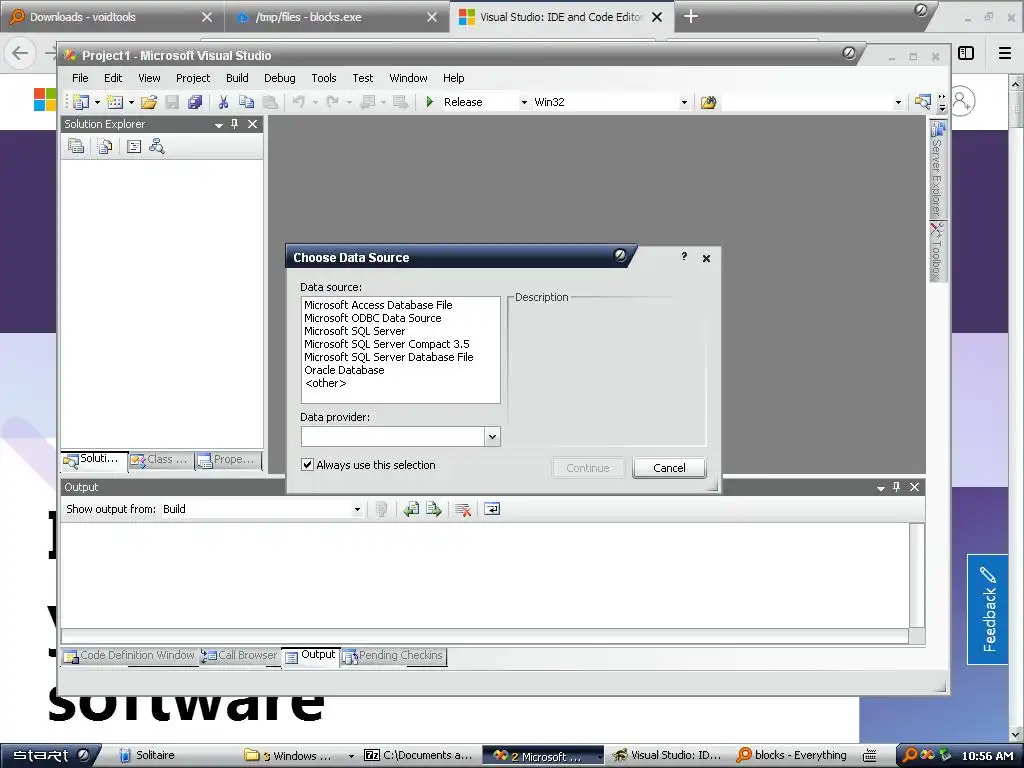Expand the Add New Item dropdown arrow
The width and height of the screenshot is (1024, 768).
pos(131,103)
